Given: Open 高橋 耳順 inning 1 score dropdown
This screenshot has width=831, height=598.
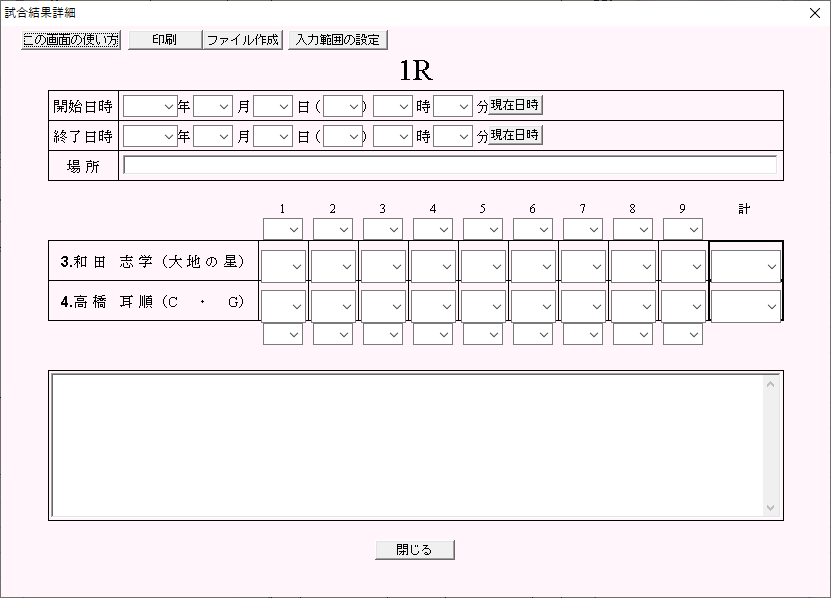Looking at the screenshot, I should pyautogui.click(x=284, y=306).
